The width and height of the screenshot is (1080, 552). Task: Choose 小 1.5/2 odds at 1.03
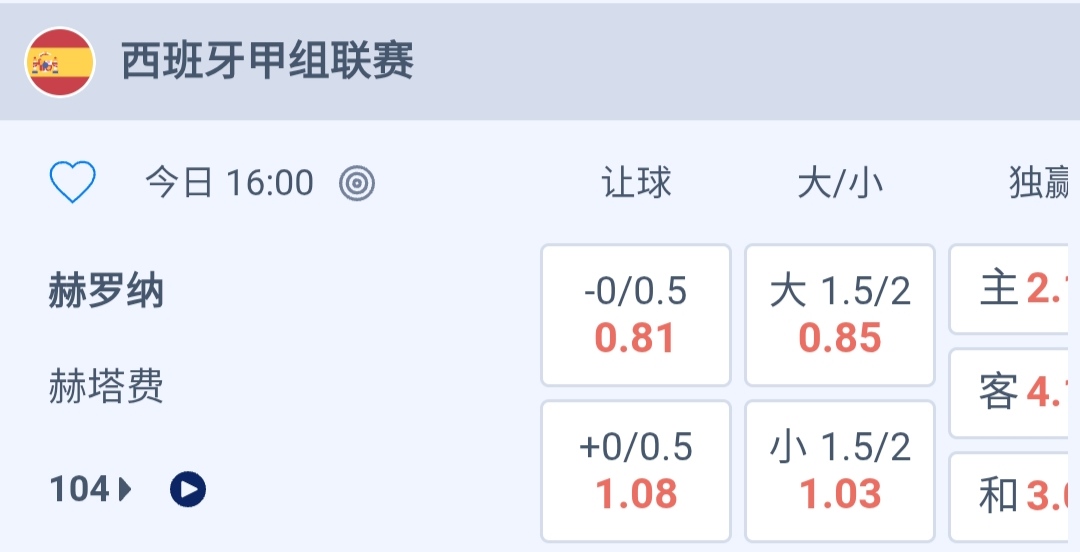[x=840, y=471]
